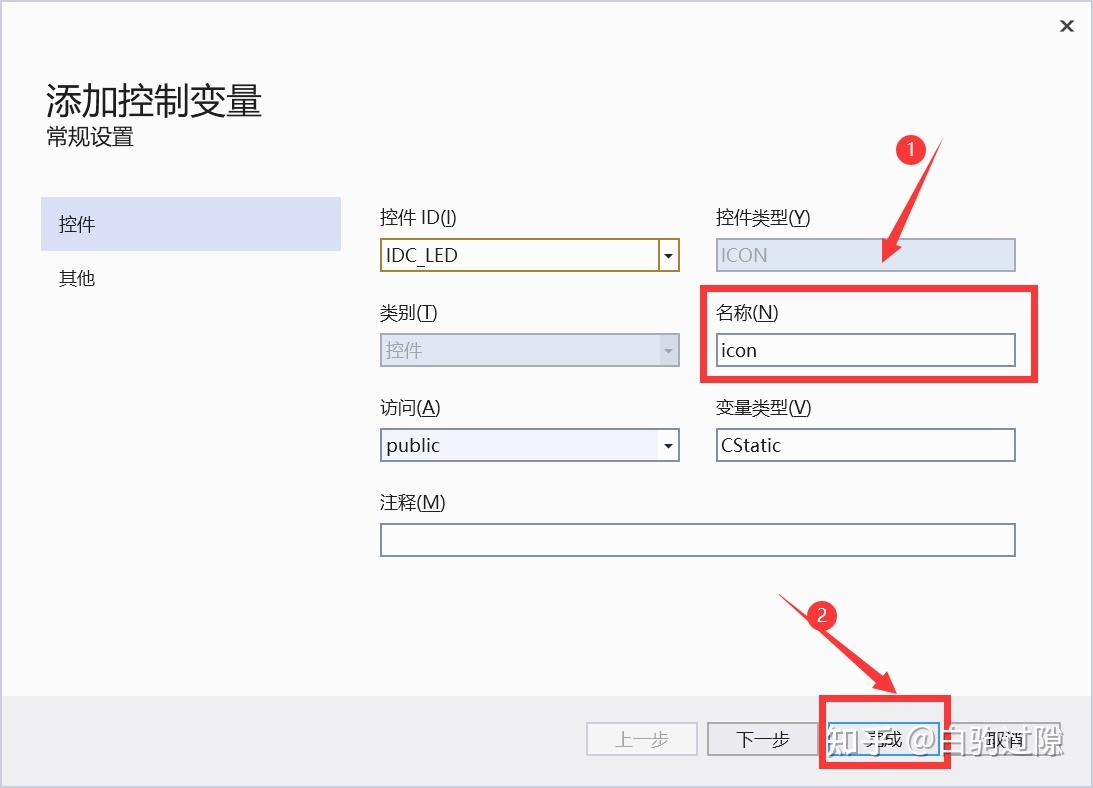Click the 完成 button to finish
Image resolution: width=1093 pixels, height=788 pixels.
point(883,739)
